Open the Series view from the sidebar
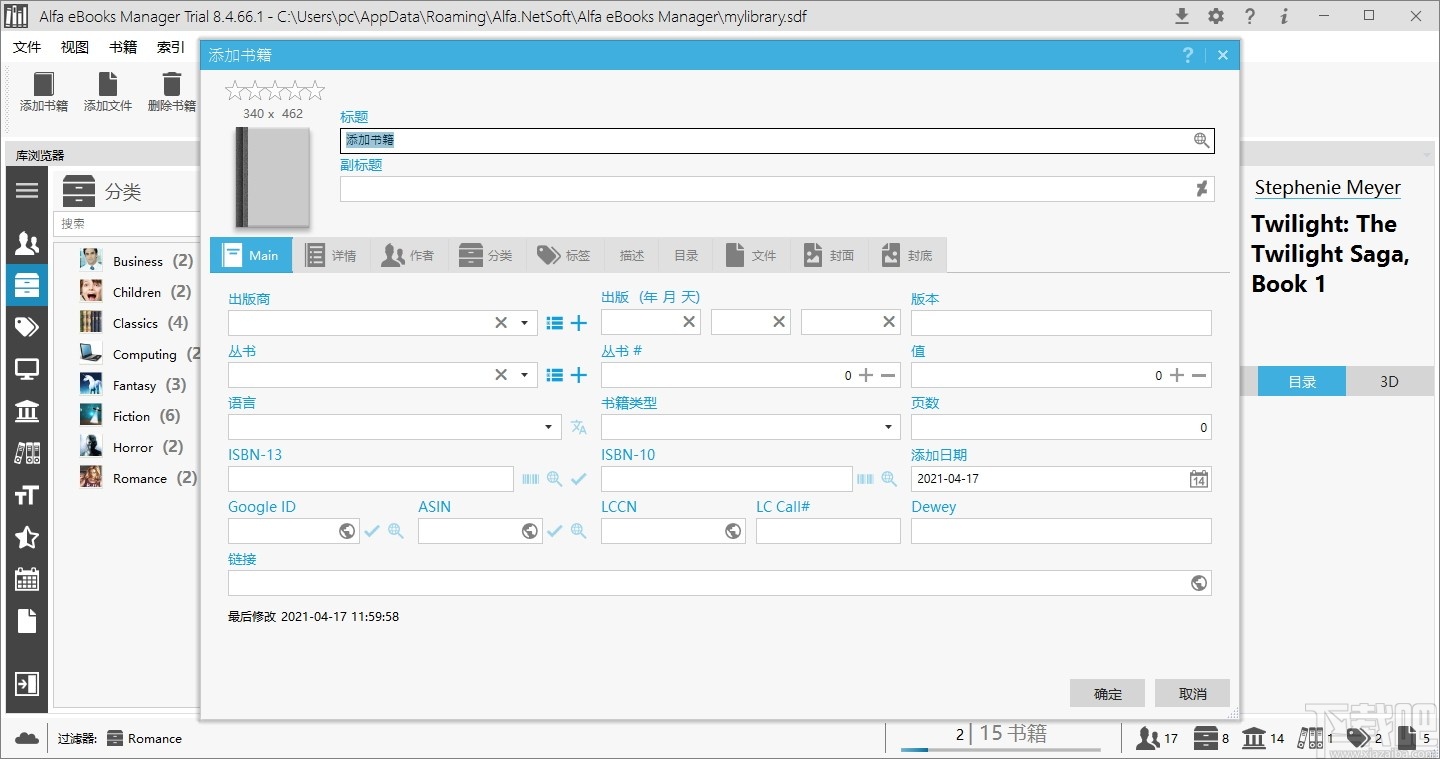 click(x=27, y=452)
